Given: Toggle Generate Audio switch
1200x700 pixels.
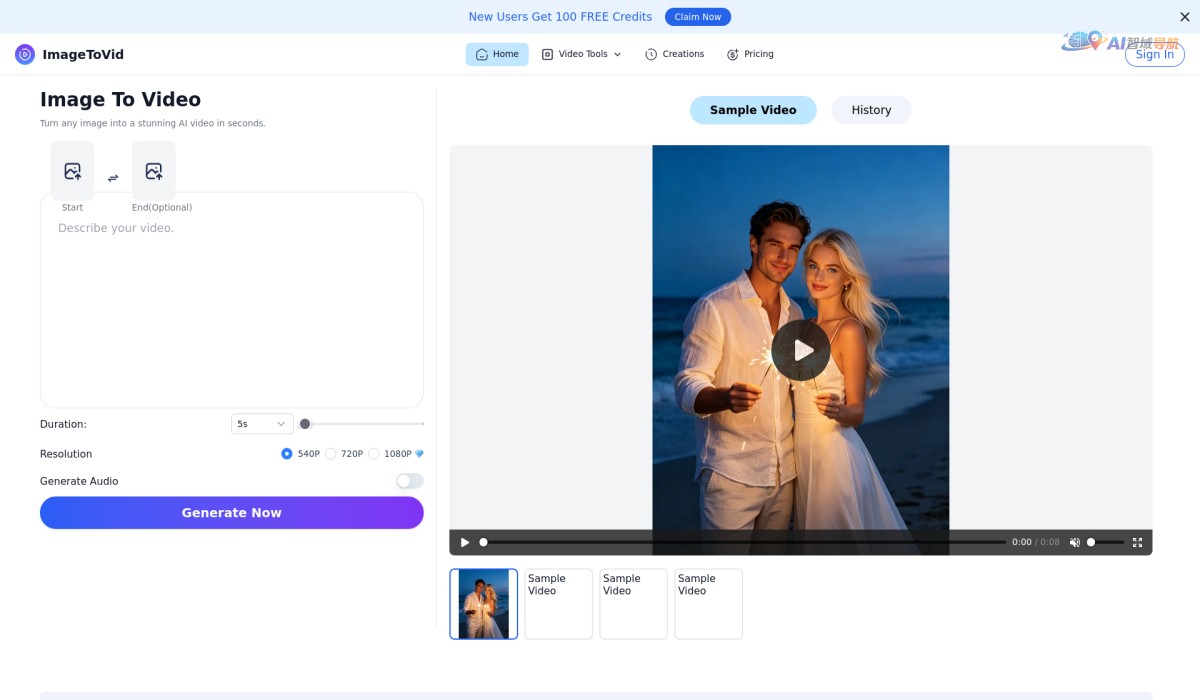Looking at the screenshot, I should (x=410, y=481).
